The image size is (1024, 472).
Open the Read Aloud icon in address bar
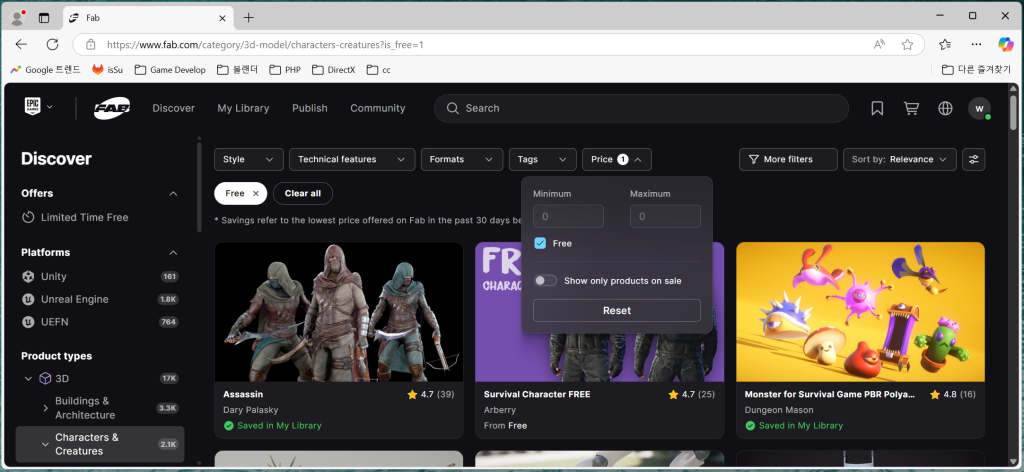[x=879, y=44]
